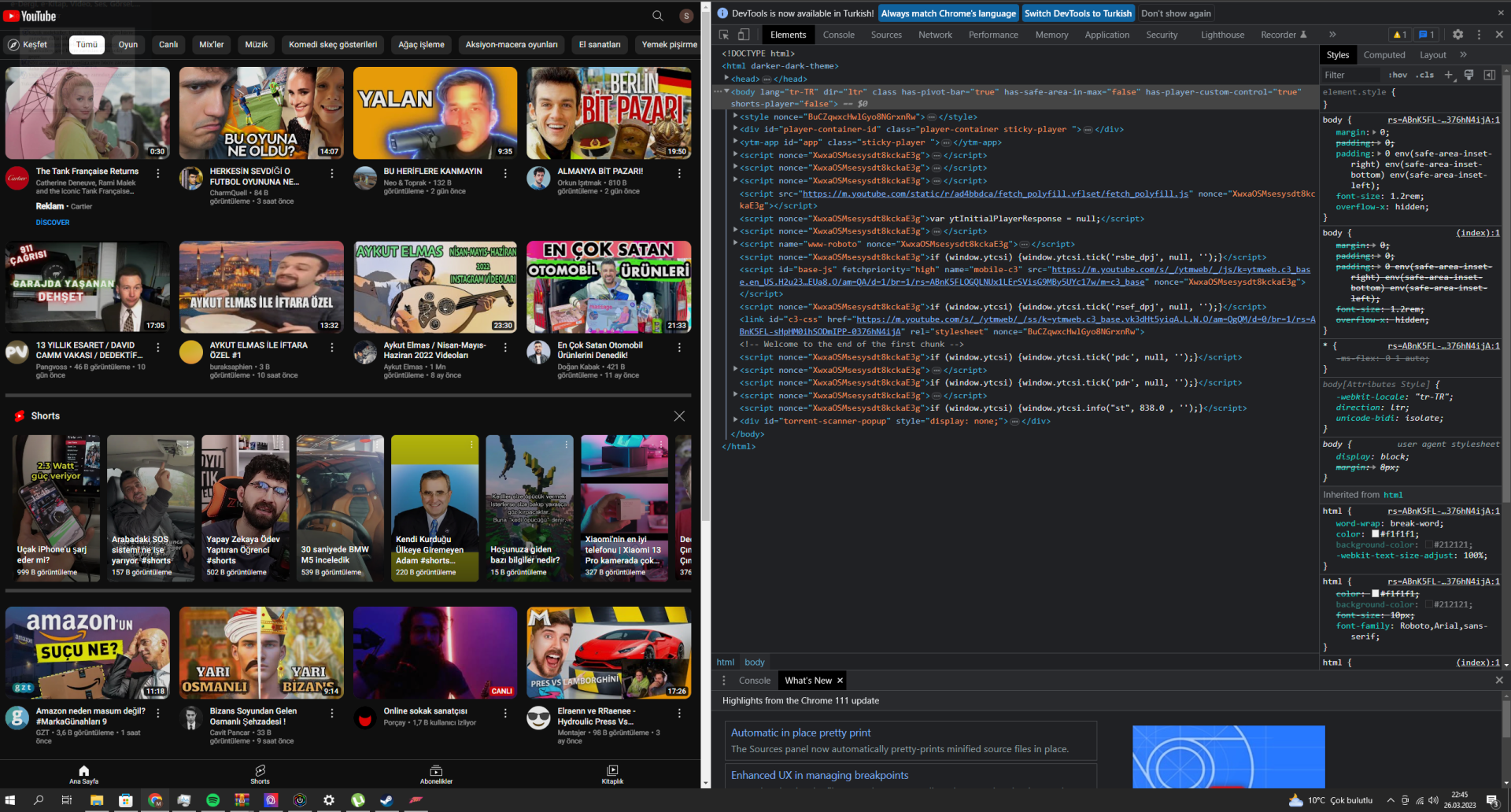Open fetch_polyfill.js source link

point(995,194)
